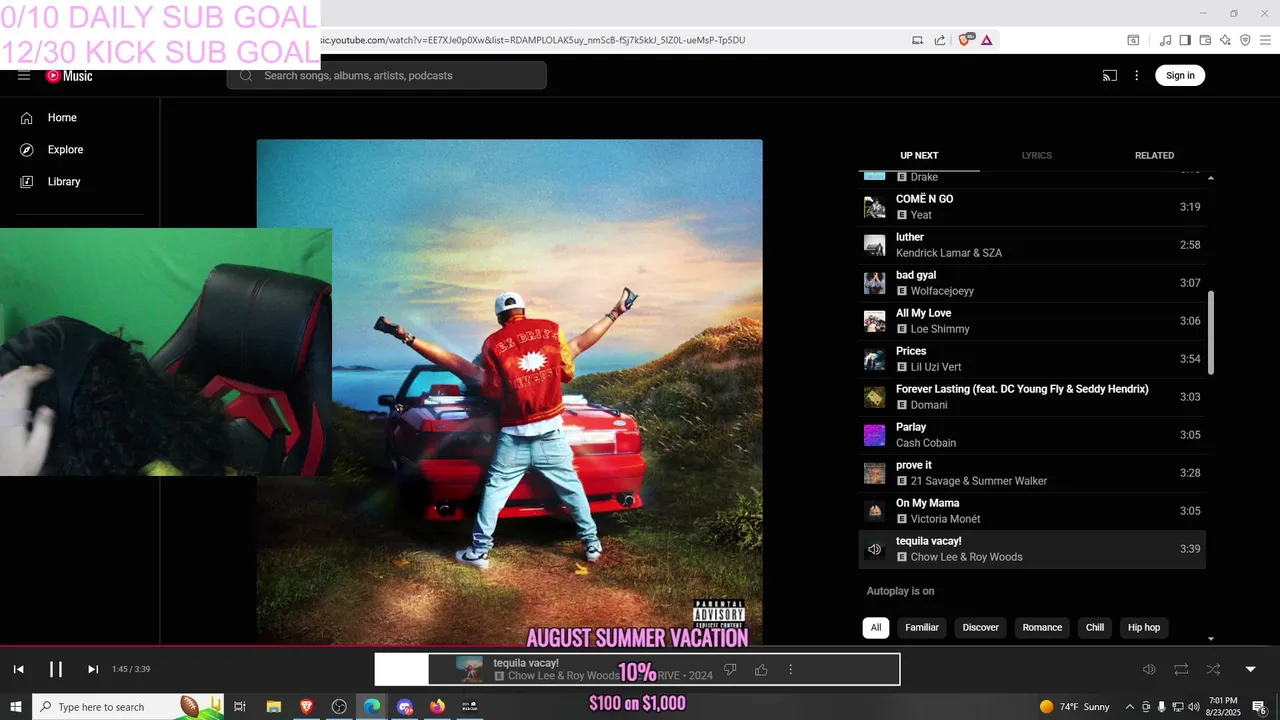Viewport: 1280px width, 720px height.
Task: Play bad gyal by Wolfacejoeyy
Action: [x=1032, y=283]
